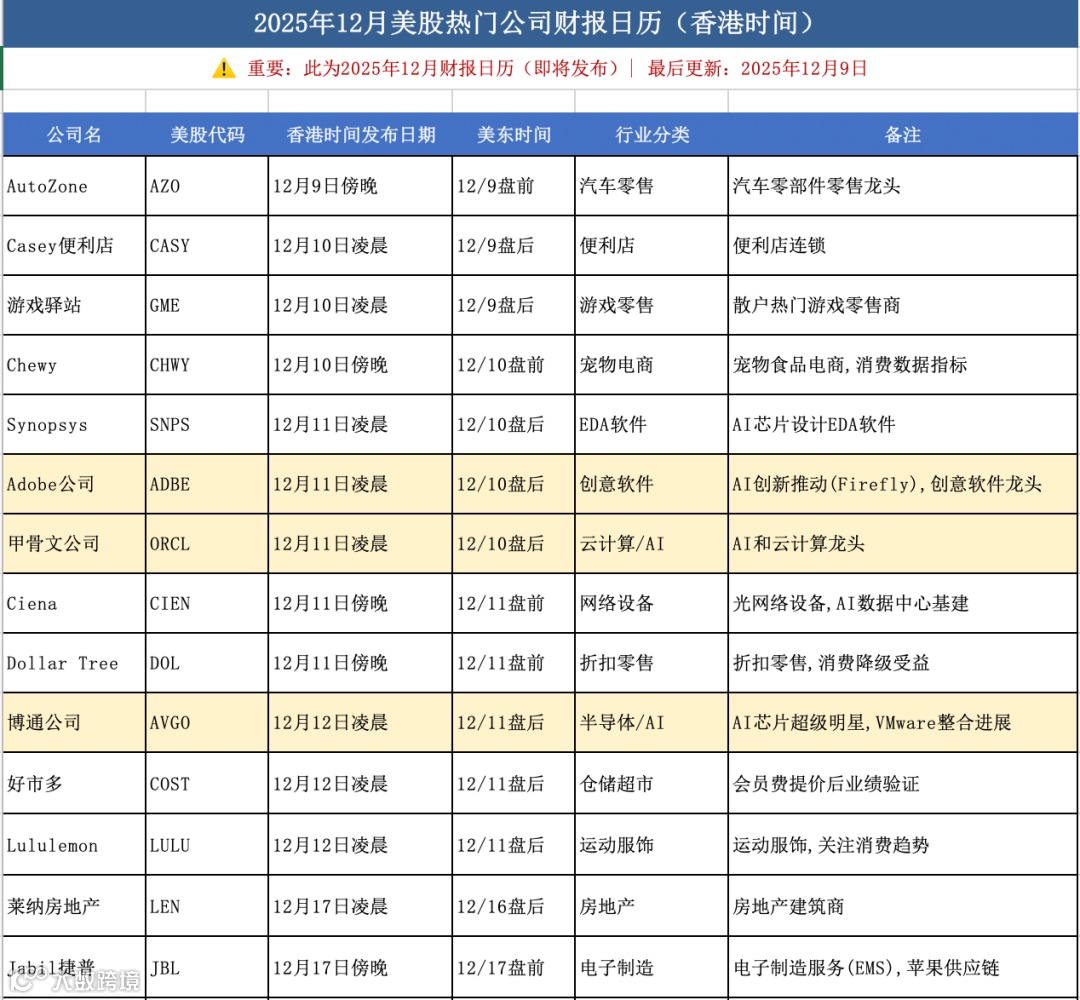Select the VMware整合进展 note cell
The width and height of the screenshot is (1080, 1000).
pyautogui.click(x=903, y=722)
